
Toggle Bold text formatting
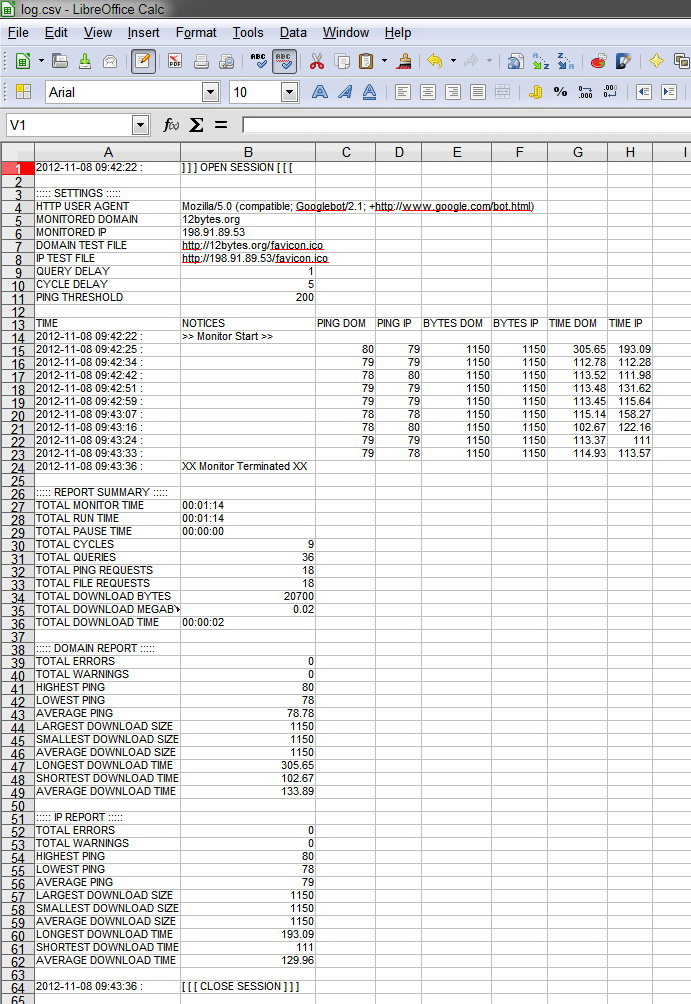click(x=320, y=92)
